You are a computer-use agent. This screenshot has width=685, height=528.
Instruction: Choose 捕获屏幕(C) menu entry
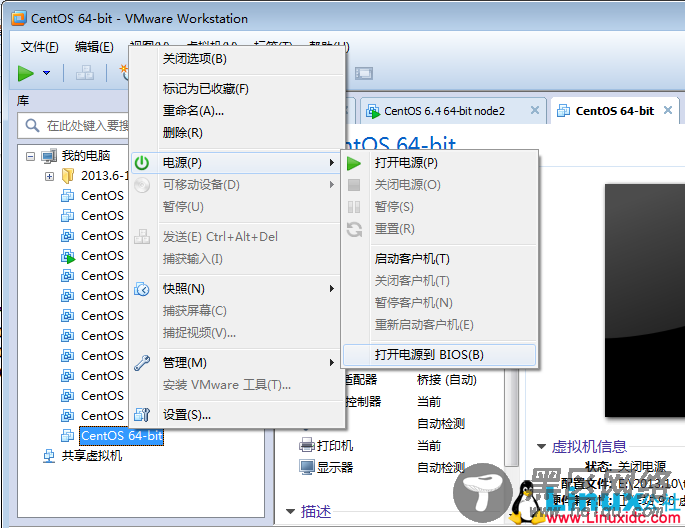click(194, 311)
